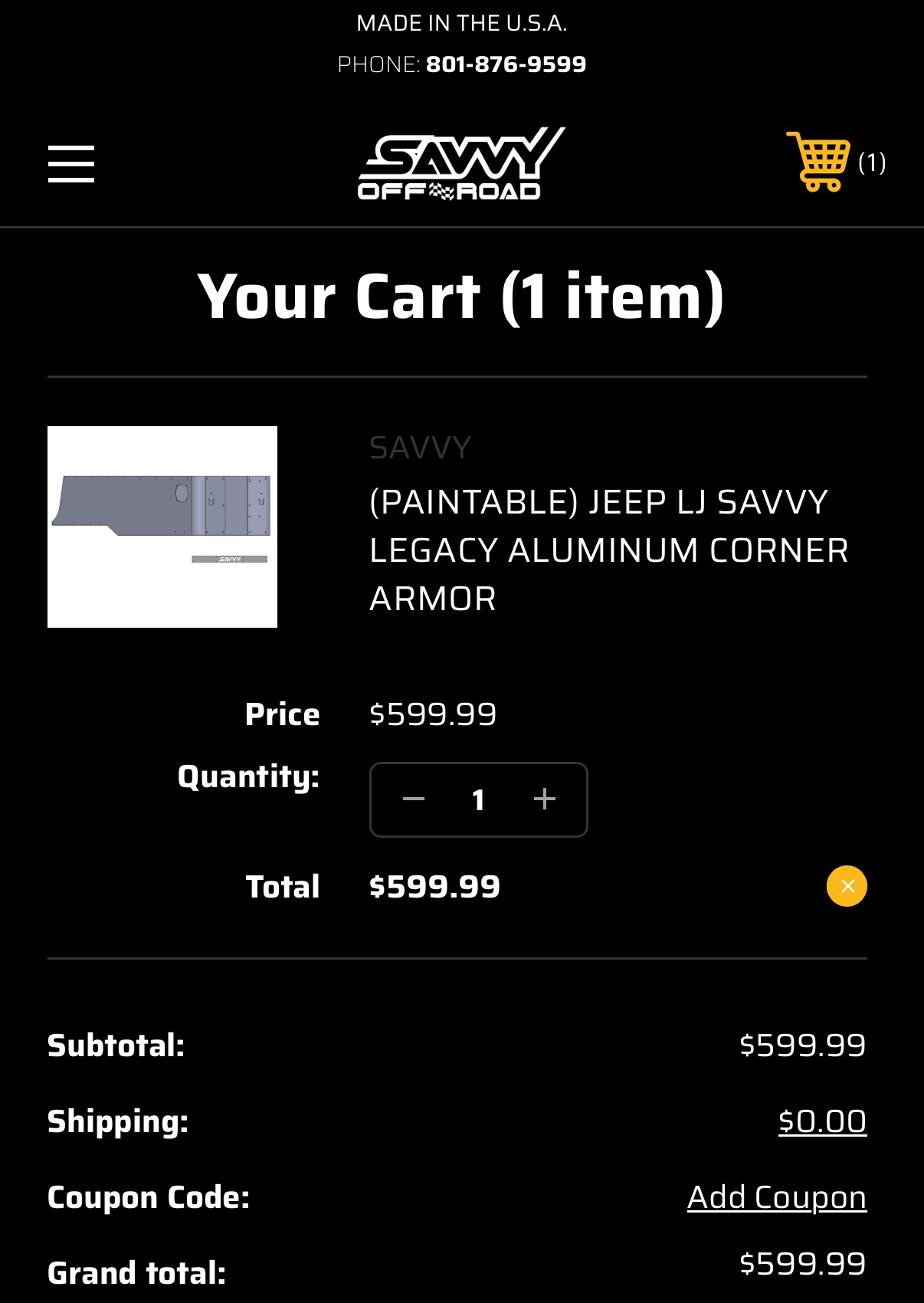Open the yellow shopping cart icon
Screen dimensions: 924x1303
(818, 162)
